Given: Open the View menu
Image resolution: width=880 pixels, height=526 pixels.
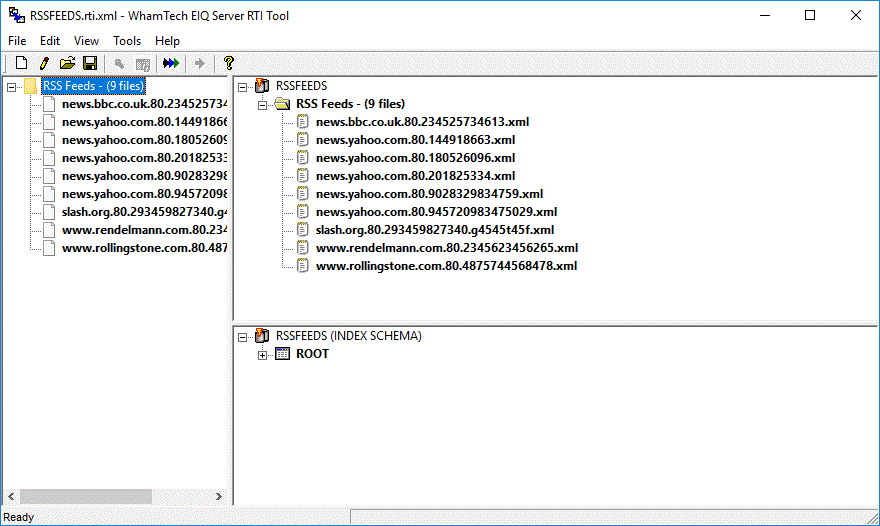Looking at the screenshot, I should click(x=86, y=40).
